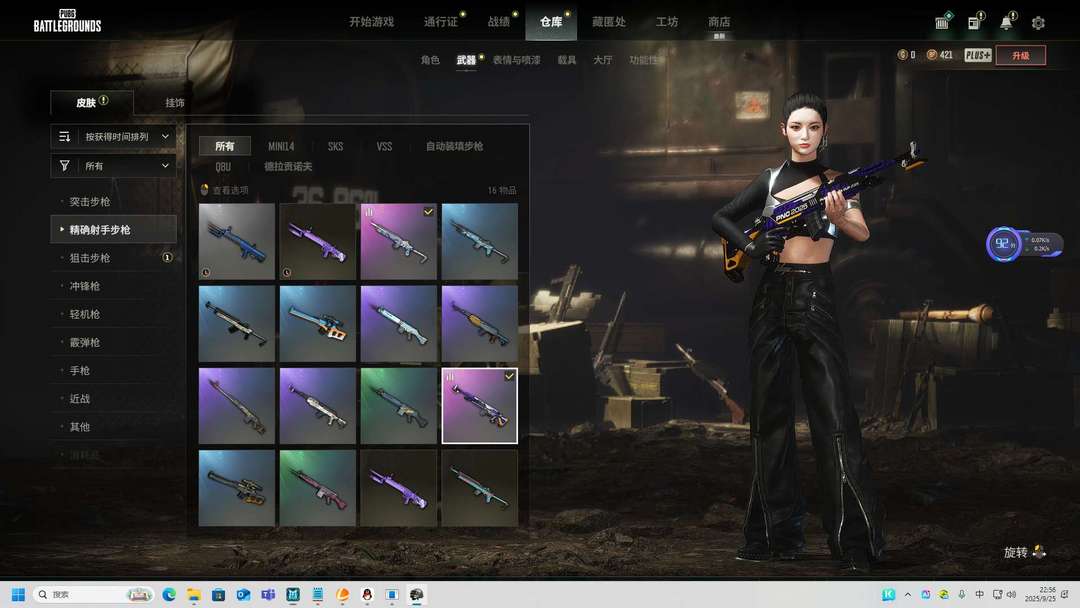This screenshot has height=608, width=1080.
Task: Open the 所有 filter dropdown
Action: (114, 165)
